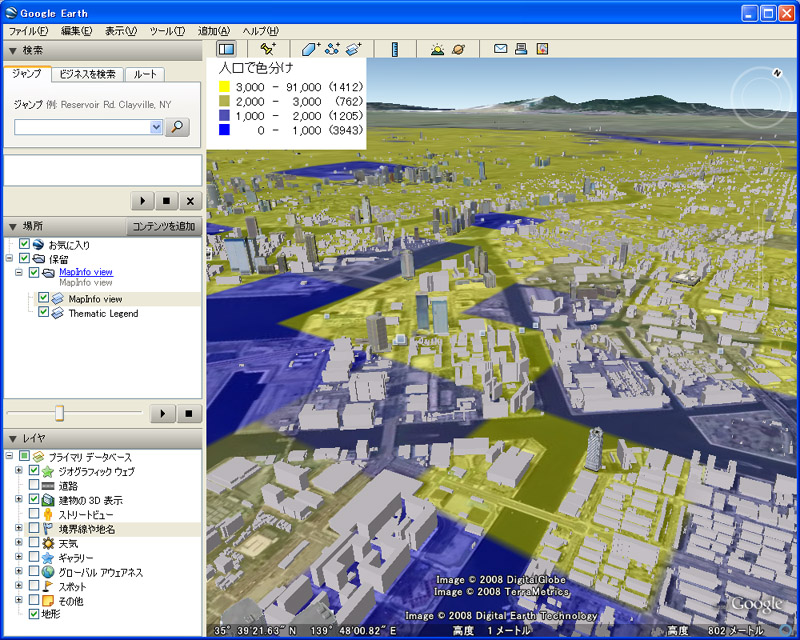Image resolution: width=800 pixels, height=640 pixels.
Task: Collapse the 検索 panel
Action: tap(13, 51)
